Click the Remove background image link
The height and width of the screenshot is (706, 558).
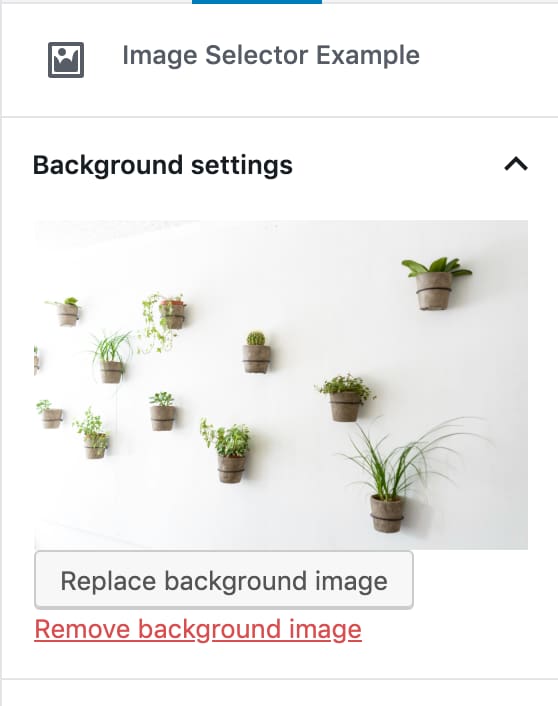(198, 629)
